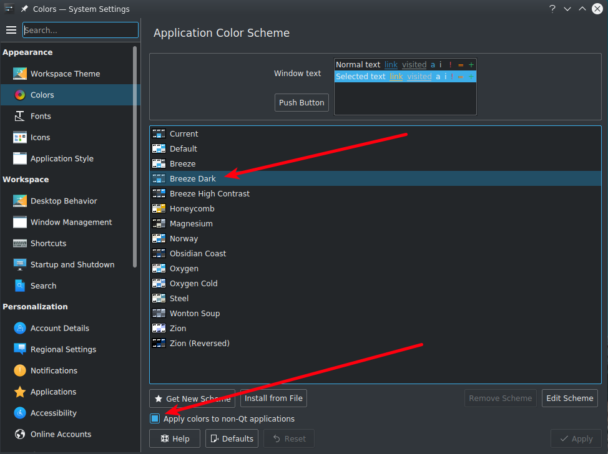
Task: Click the sidebar vertical scrollbar
Action: (x=135, y=157)
